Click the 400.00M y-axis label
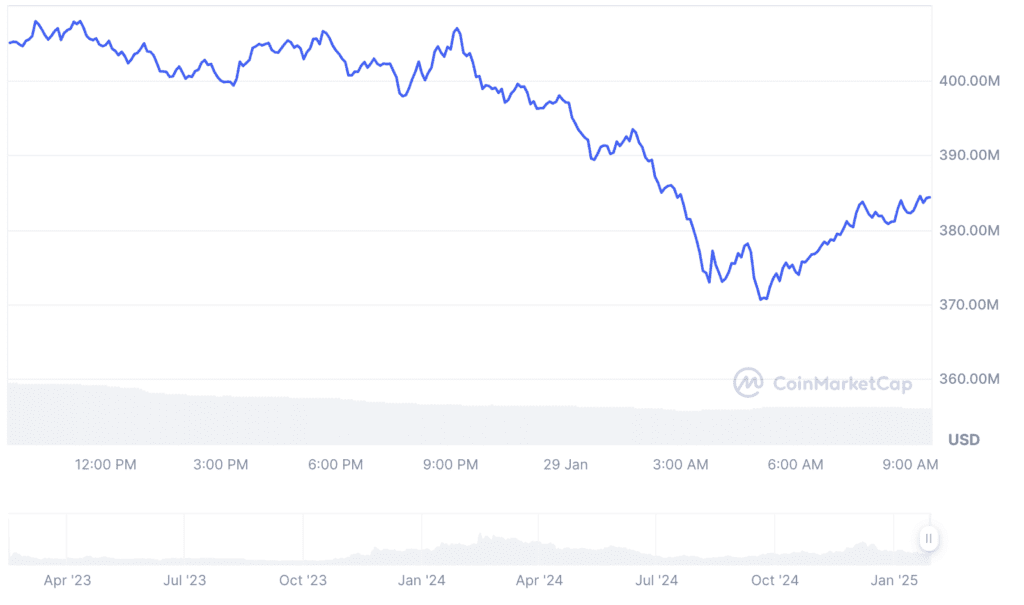This screenshot has height=605, width=1024. (970, 81)
